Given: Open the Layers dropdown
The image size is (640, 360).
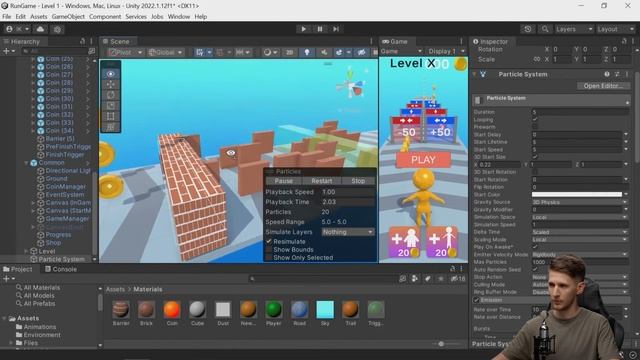Looking at the screenshot, I should [x=574, y=29].
